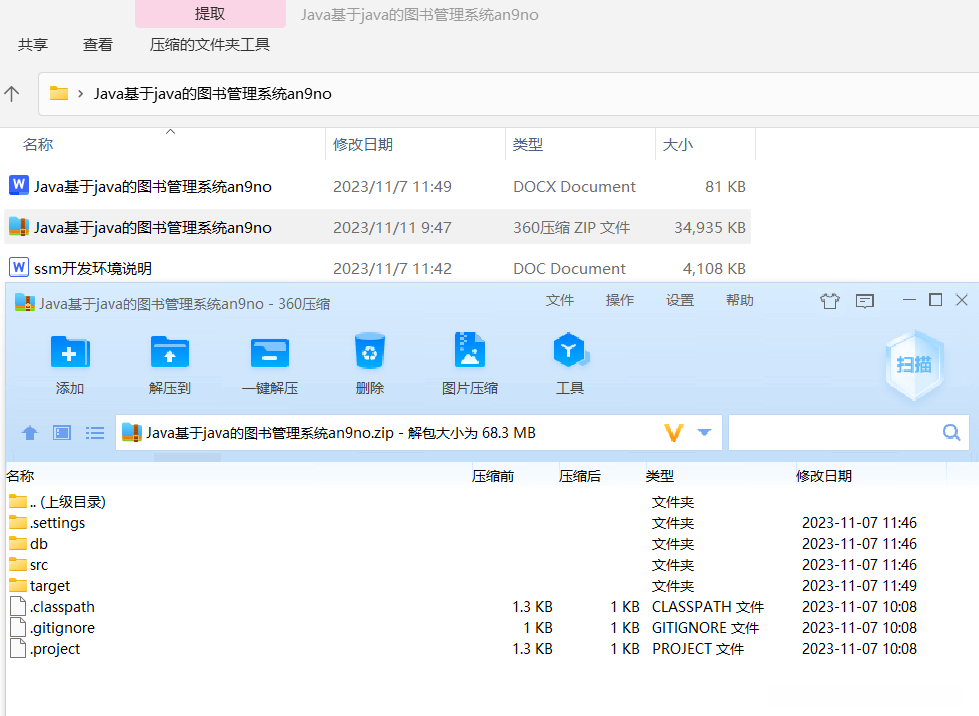Click the Explorer address bar path text

tap(212, 94)
